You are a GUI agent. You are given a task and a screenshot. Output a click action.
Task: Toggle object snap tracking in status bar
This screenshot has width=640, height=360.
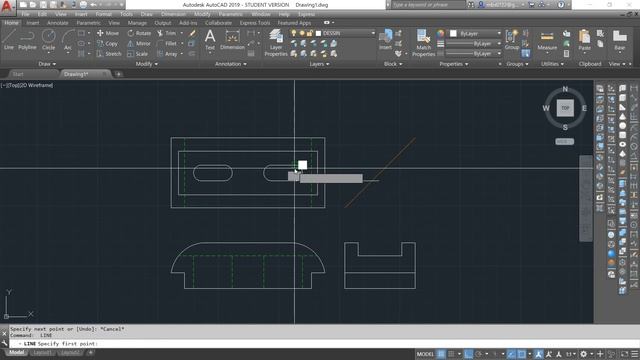tap(511, 354)
